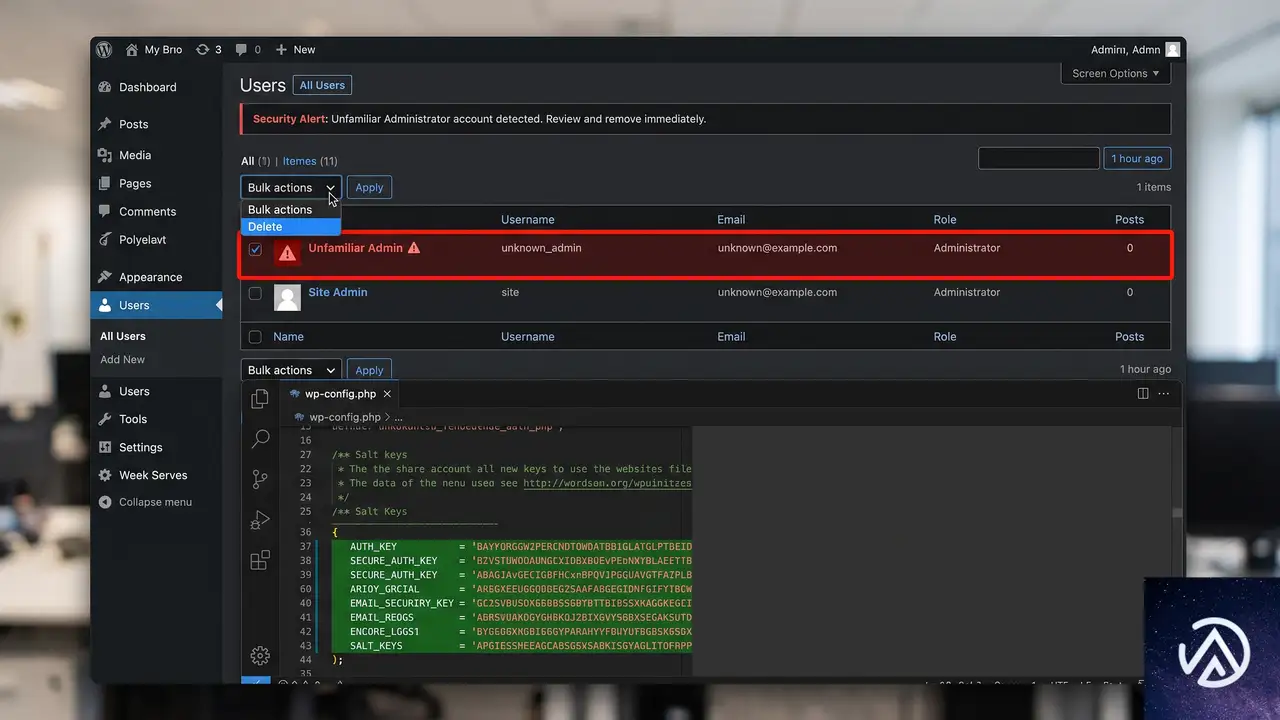Click the updates icon showing 3
The height and width of the screenshot is (720, 1280).
[x=209, y=49]
